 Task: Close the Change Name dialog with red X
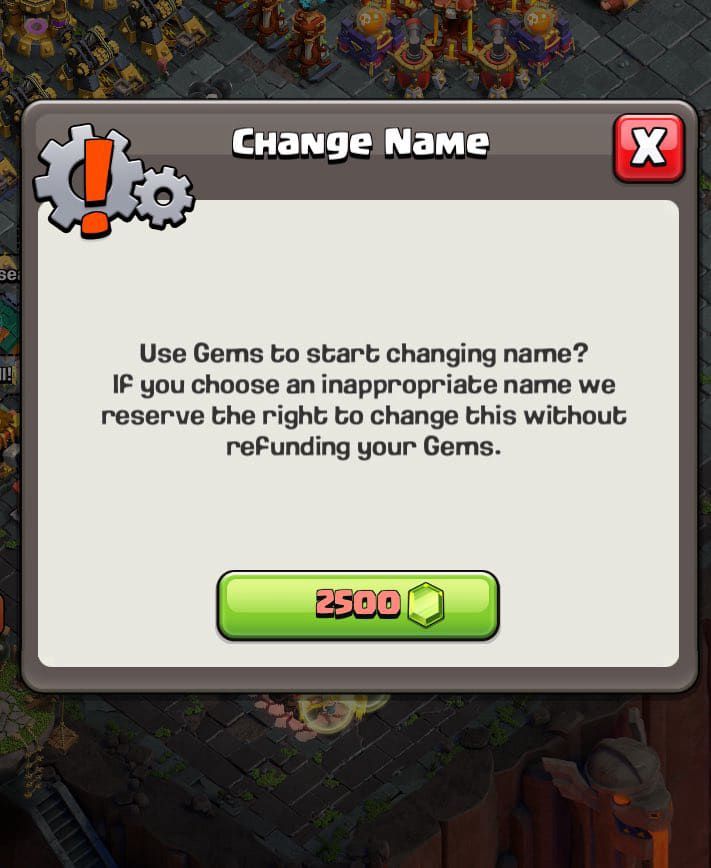(x=648, y=148)
